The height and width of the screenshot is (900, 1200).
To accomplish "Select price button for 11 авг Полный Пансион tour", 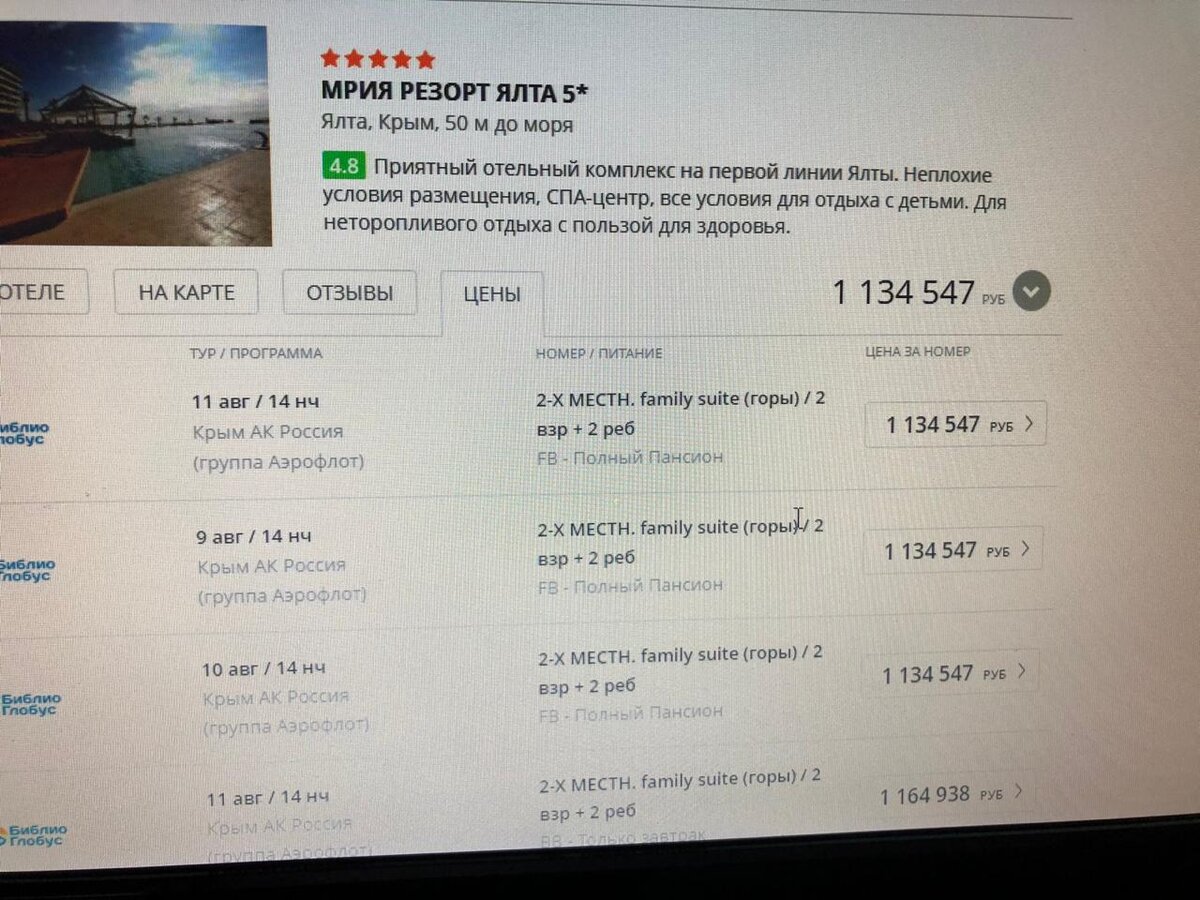I will (x=955, y=425).
